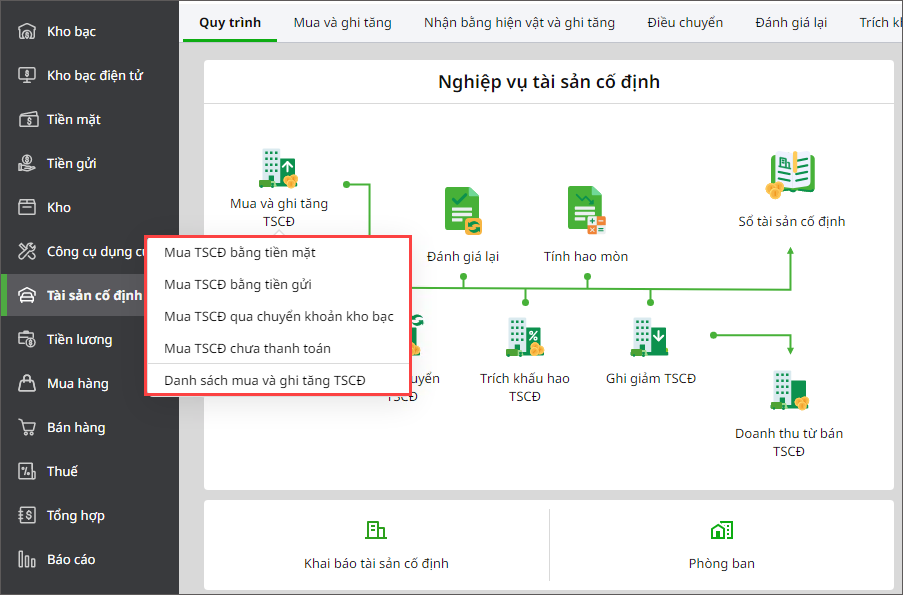Click the Doanh thu từ bán TSCĐ icon
Screen dimensions: 903x595
click(790, 391)
